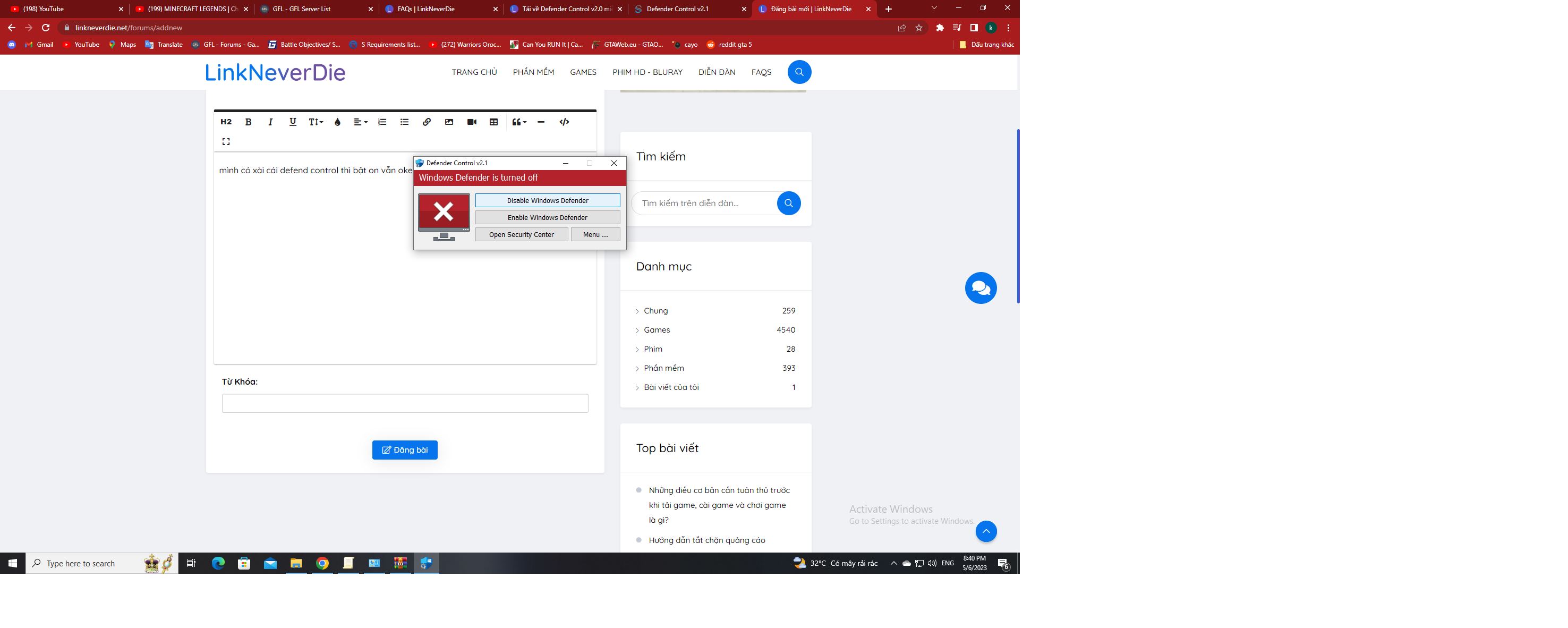Click the text color swatch icon

(x=337, y=121)
